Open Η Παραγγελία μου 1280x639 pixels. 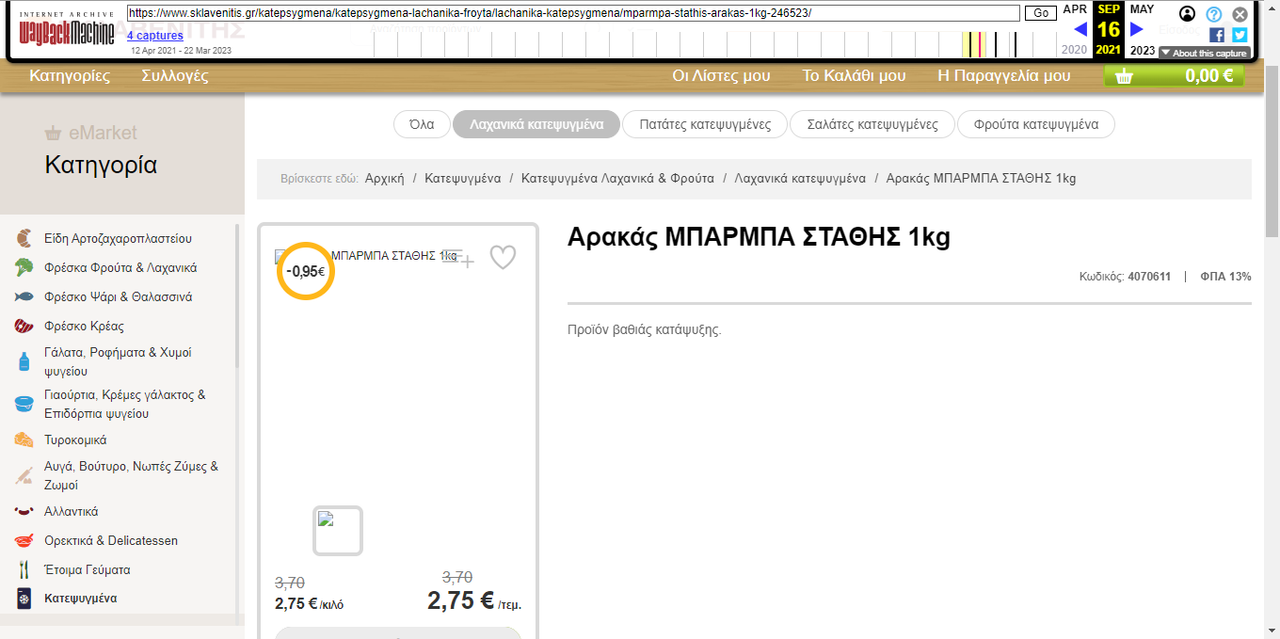point(1004,75)
